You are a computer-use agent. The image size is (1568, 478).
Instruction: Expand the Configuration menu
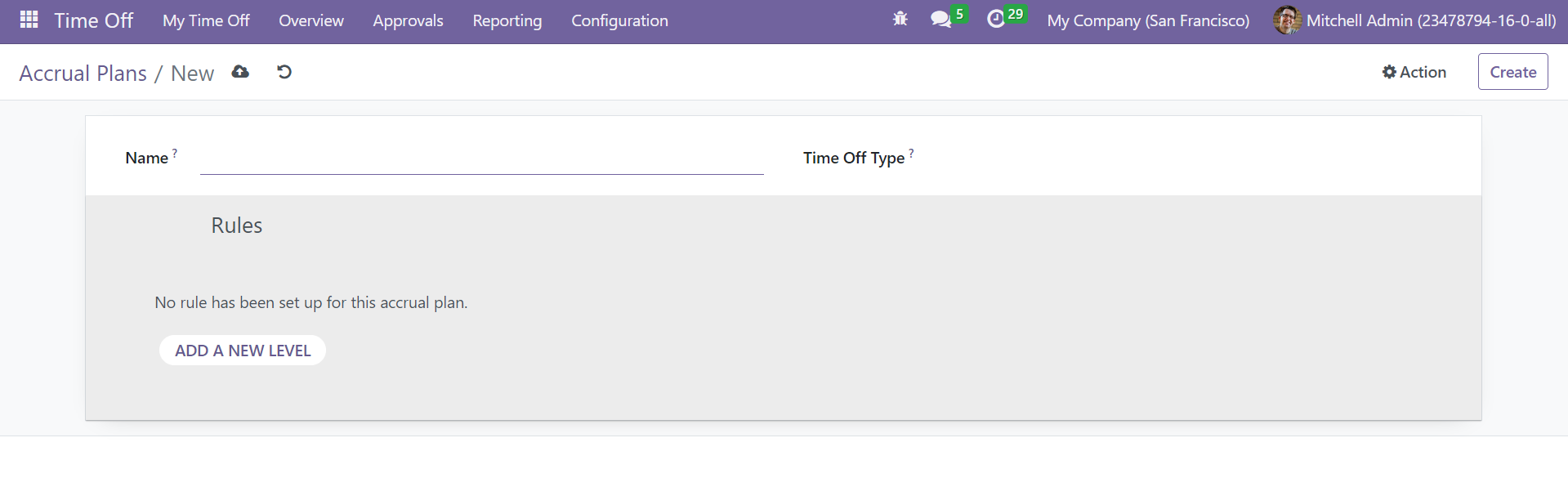[x=619, y=20]
